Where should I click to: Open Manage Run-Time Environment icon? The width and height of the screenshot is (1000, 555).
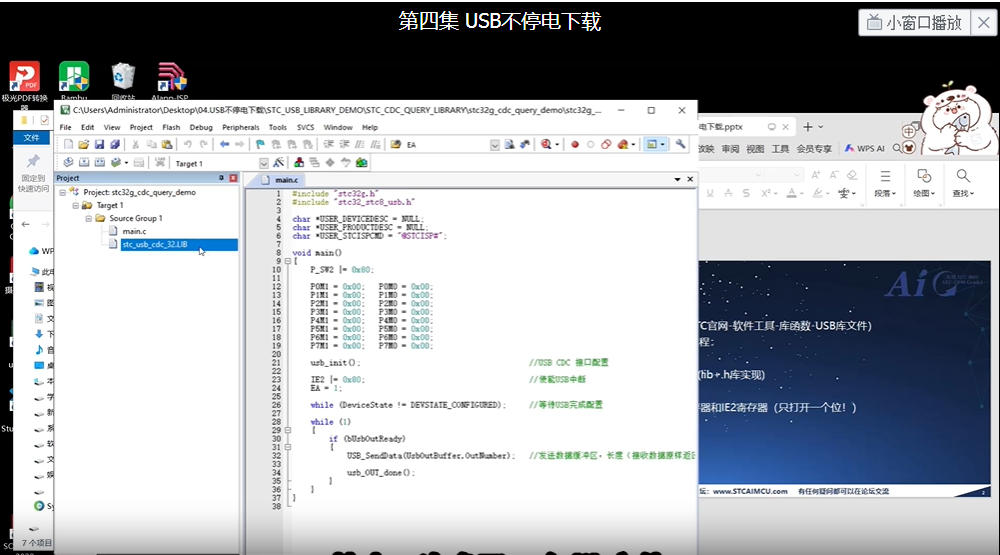coord(330,163)
